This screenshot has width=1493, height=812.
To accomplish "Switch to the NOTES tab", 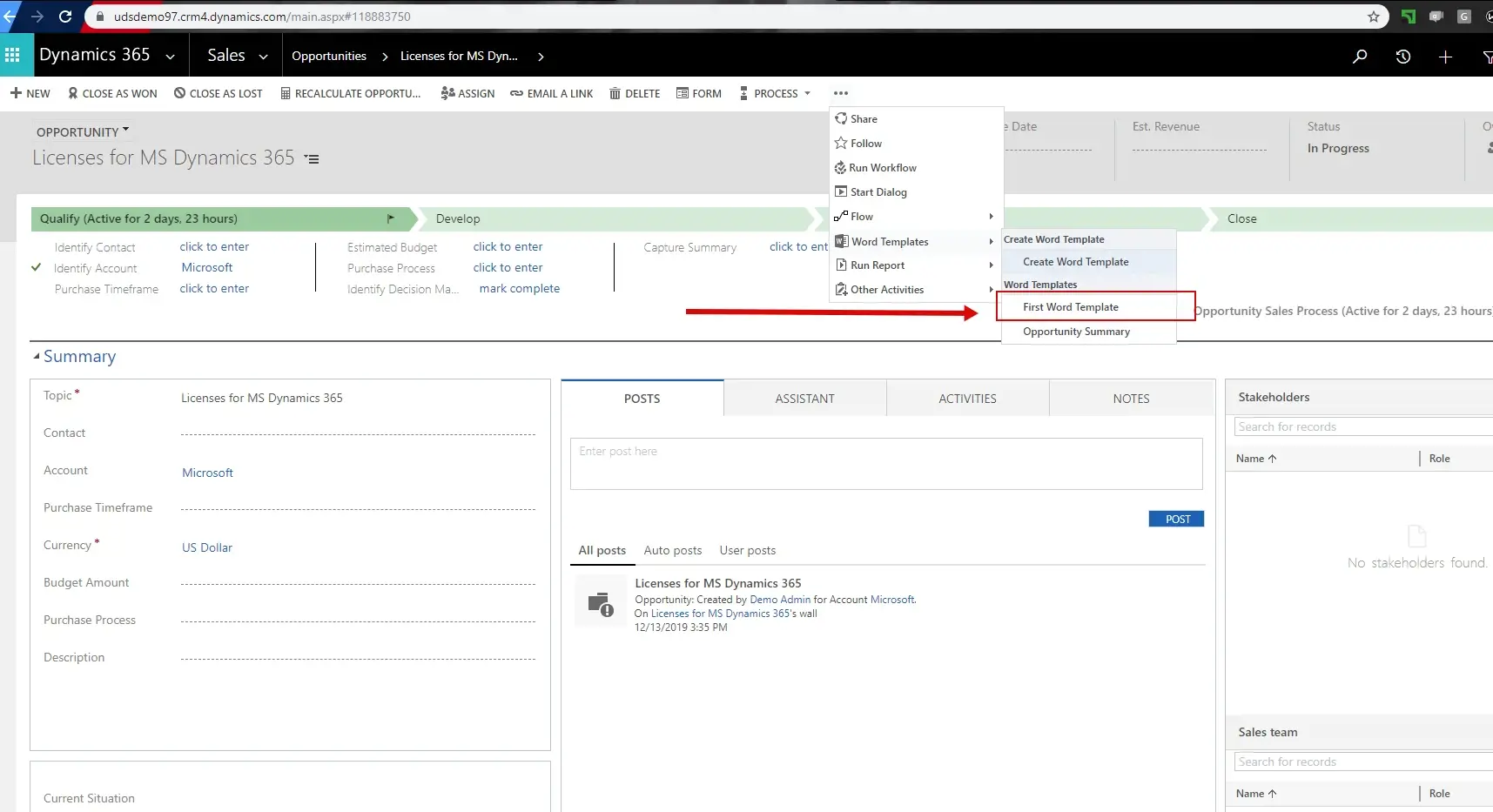I will click(x=1131, y=399).
